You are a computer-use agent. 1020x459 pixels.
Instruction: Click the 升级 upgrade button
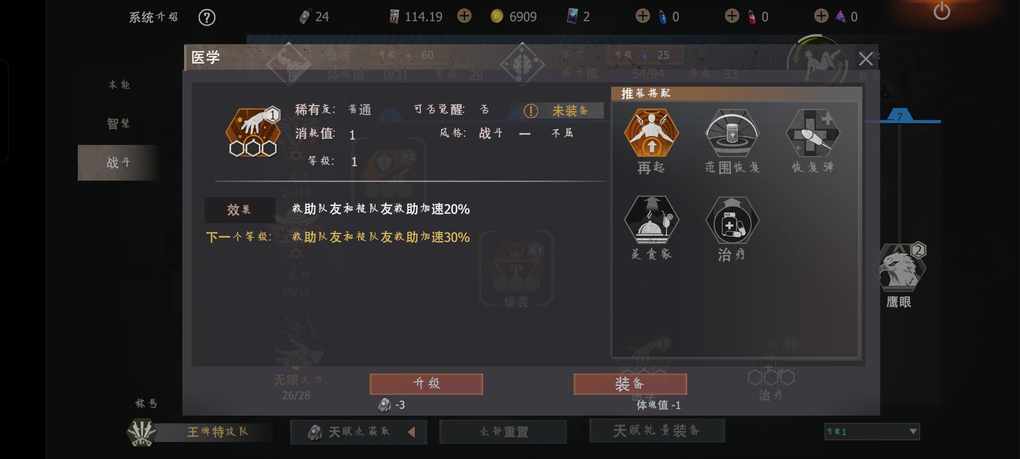(x=426, y=384)
